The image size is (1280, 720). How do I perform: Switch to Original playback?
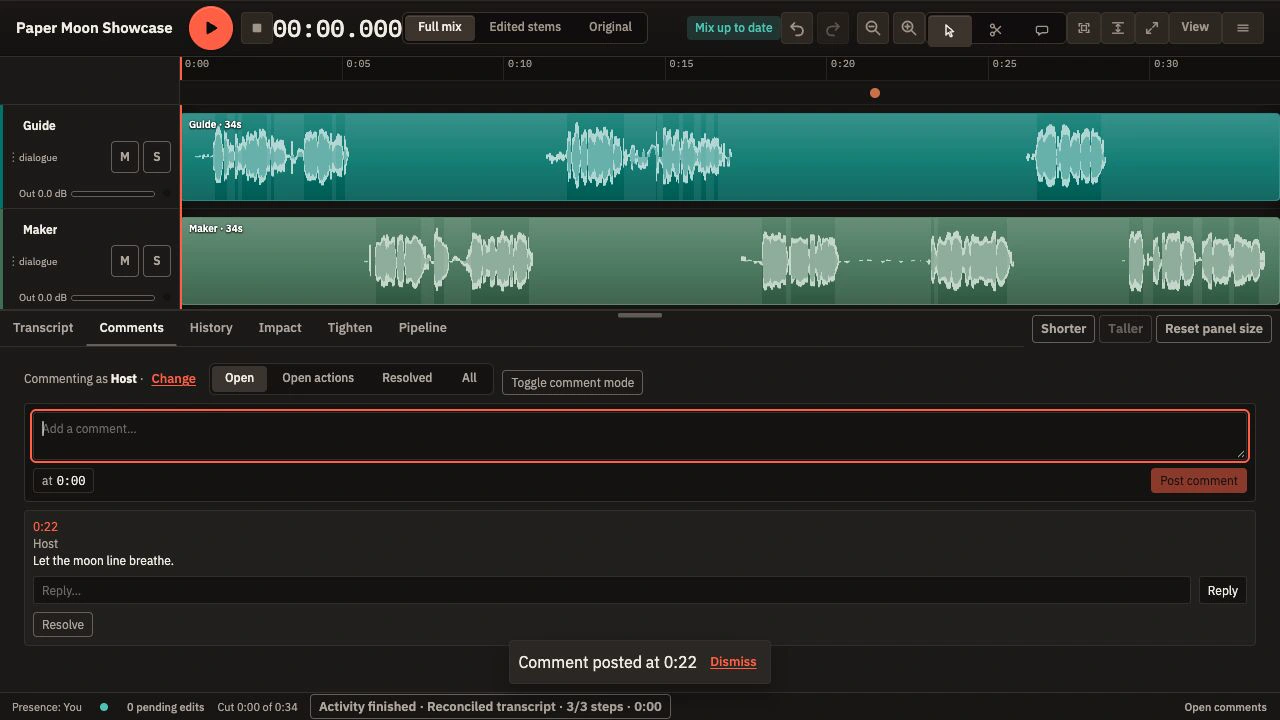click(610, 27)
